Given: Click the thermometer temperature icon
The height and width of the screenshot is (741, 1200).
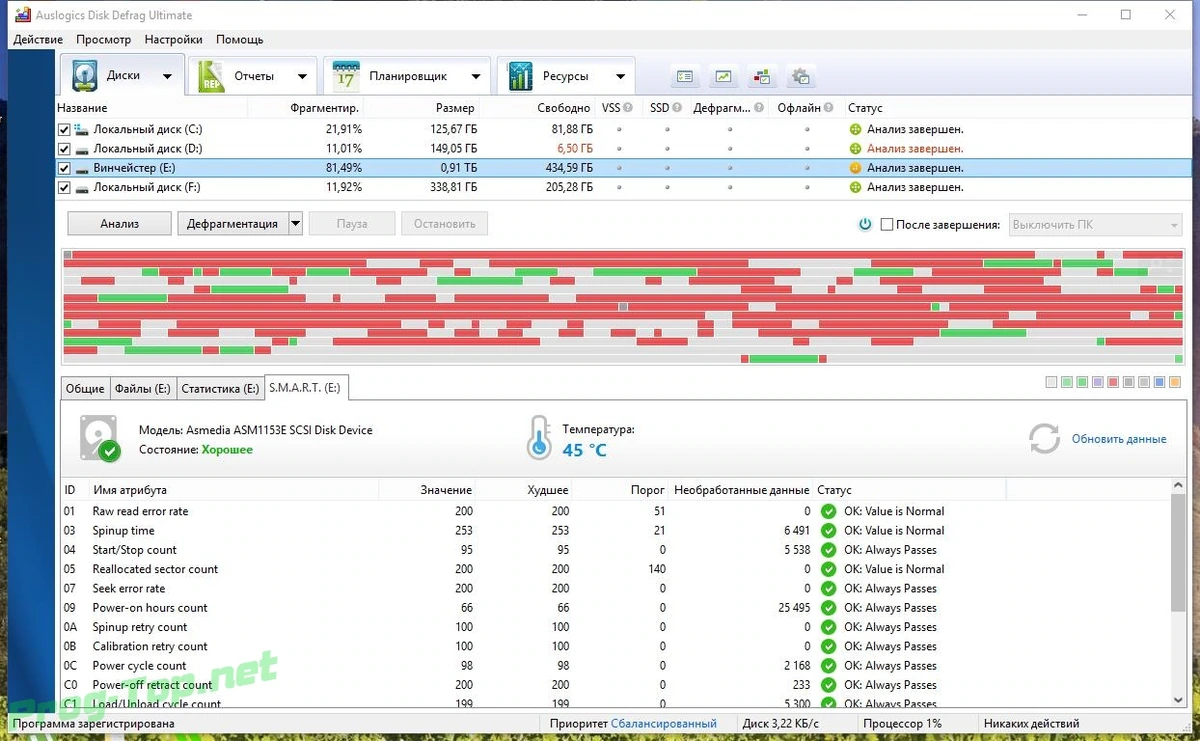Looking at the screenshot, I should tap(540, 438).
